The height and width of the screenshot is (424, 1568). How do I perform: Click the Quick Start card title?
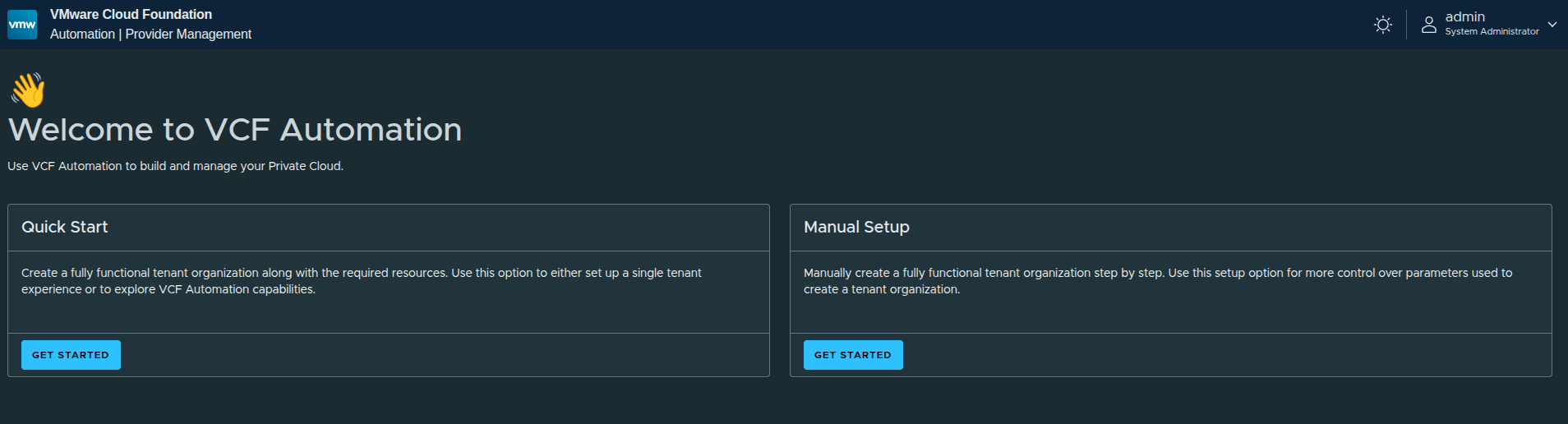(x=65, y=227)
